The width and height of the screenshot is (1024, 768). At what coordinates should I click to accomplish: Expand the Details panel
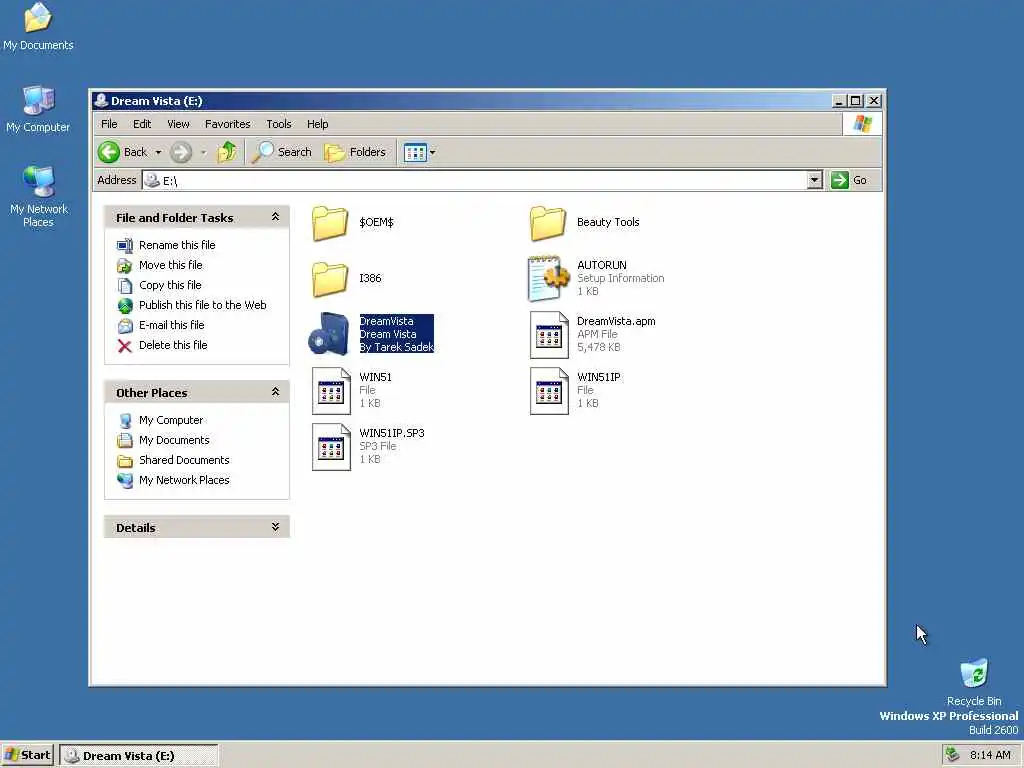[275, 527]
